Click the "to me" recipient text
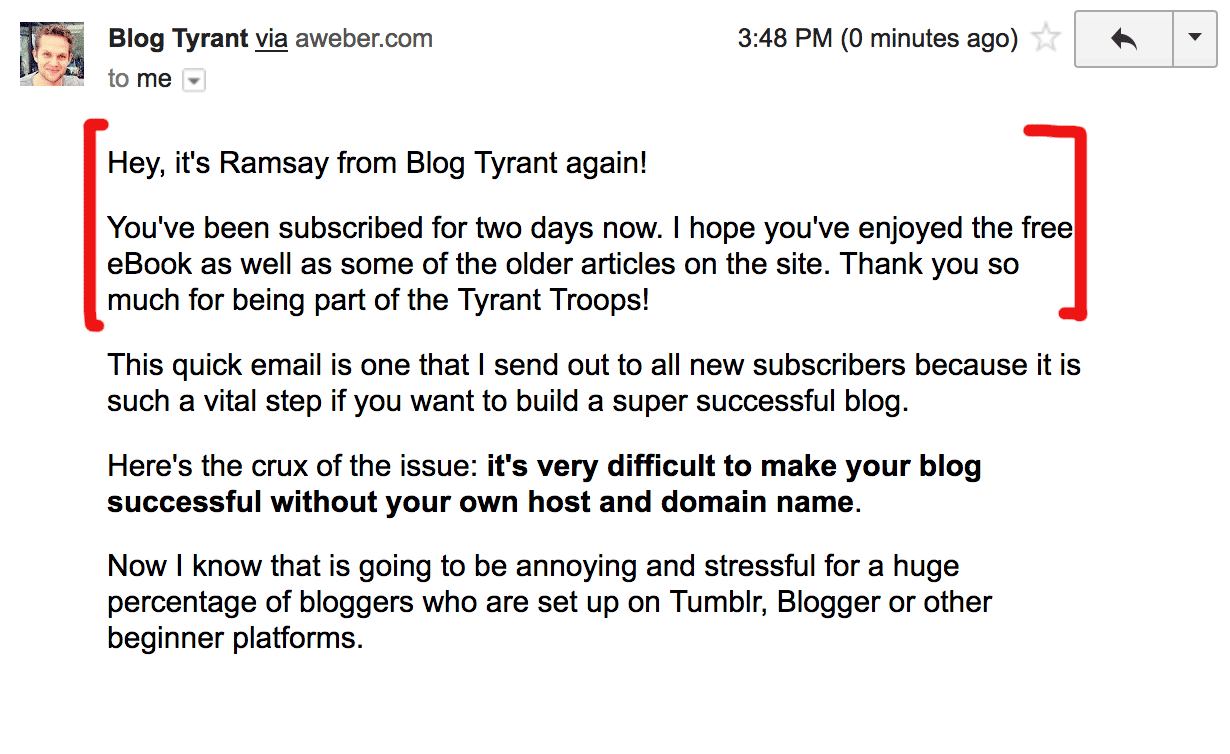The image size is (1230, 754). (x=140, y=79)
